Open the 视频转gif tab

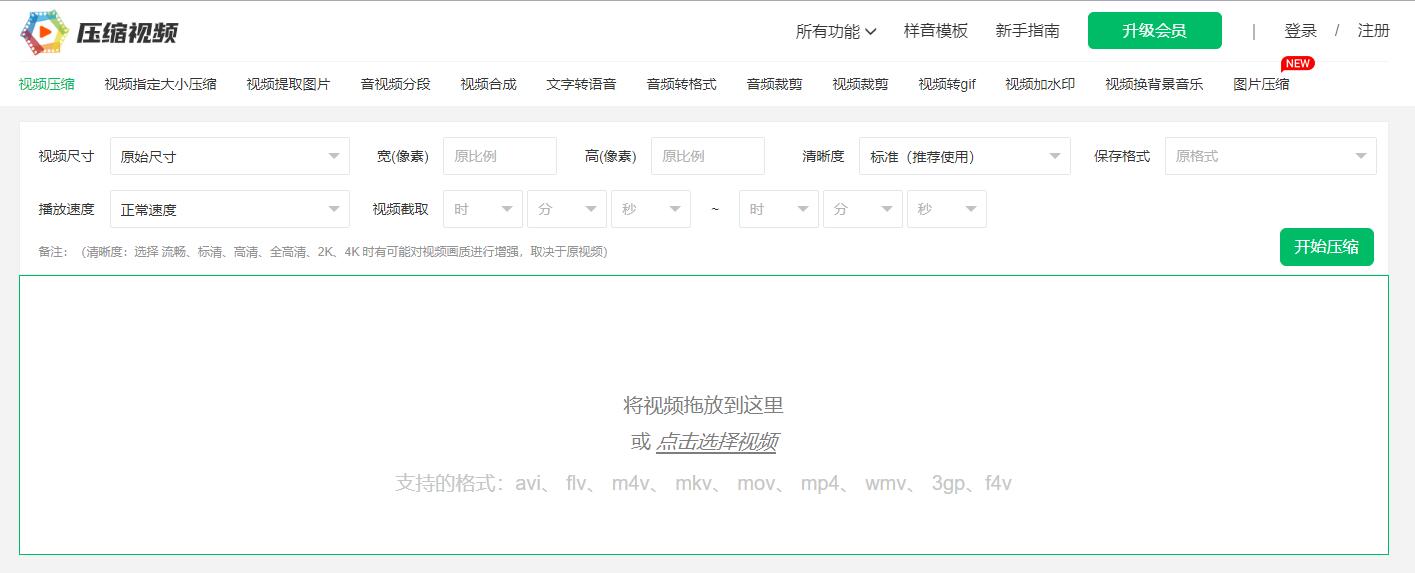[946, 84]
